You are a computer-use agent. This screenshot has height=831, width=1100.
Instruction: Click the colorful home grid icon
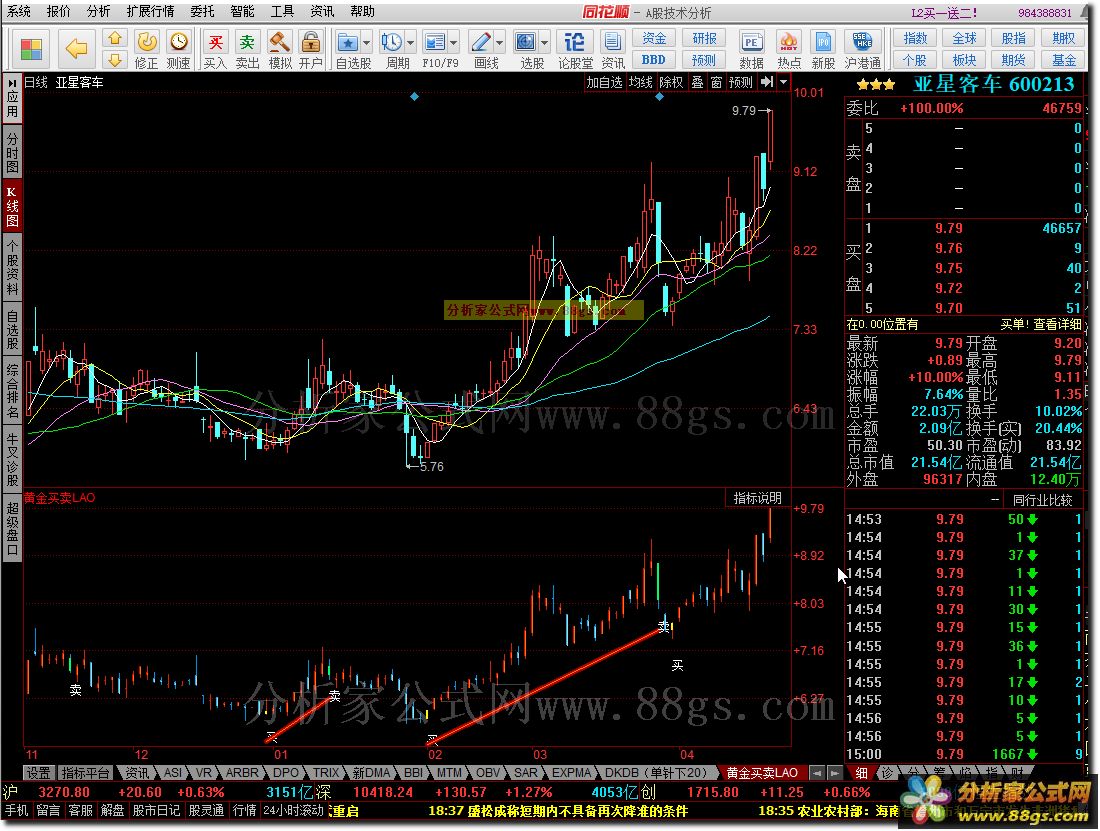tap(32, 48)
